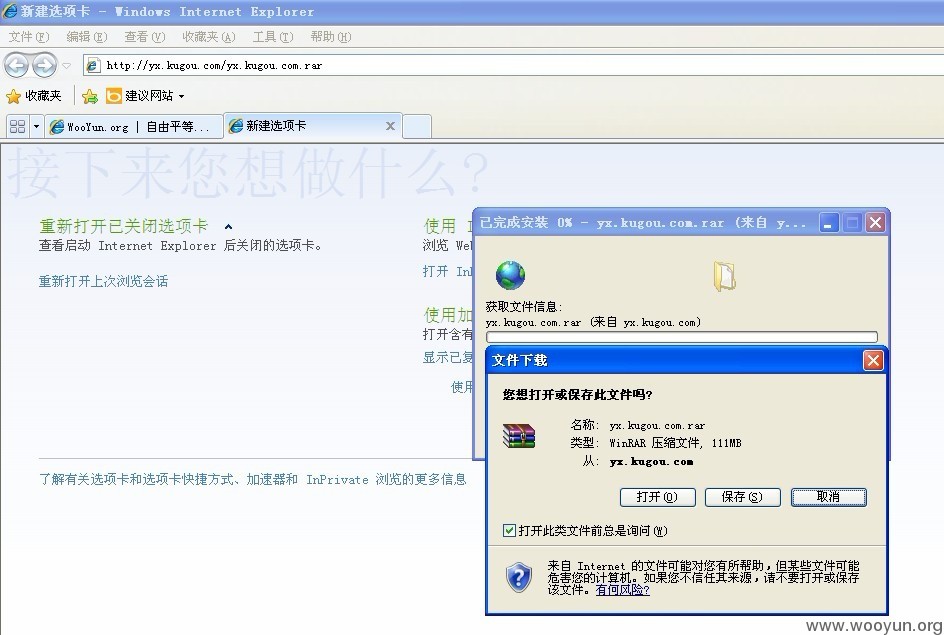Image resolution: width=944 pixels, height=635 pixels.
Task: Go back with the browser Back arrow
Action: [x=16, y=65]
